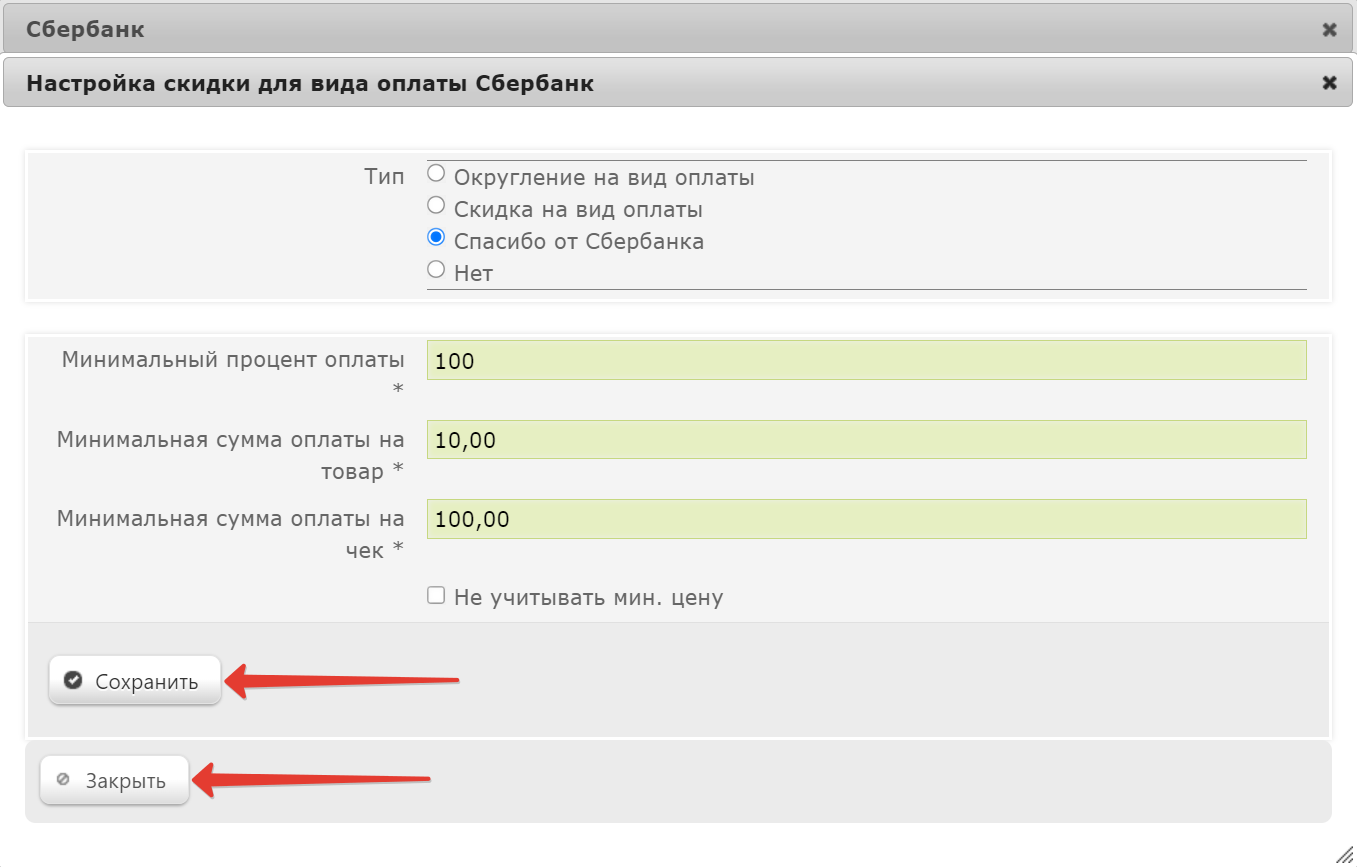This screenshot has height=867, width=1357.
Task: Pick the 'Нет' radio option
Action: (436, 269)
